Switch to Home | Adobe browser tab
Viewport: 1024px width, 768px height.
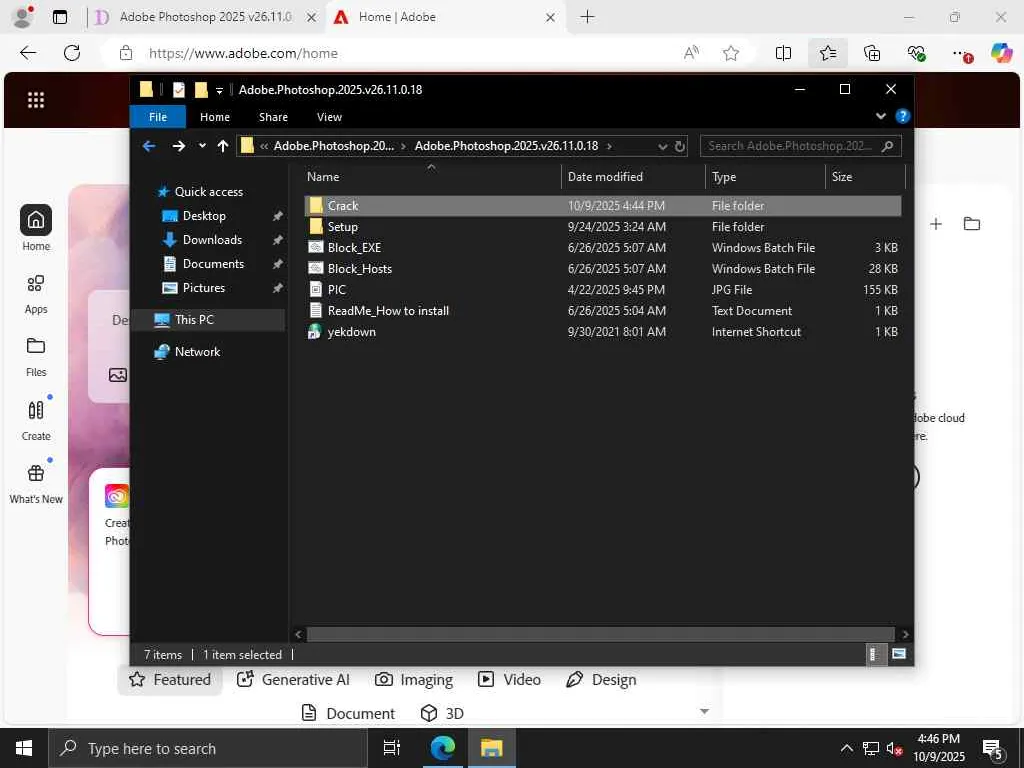[444, 17]
